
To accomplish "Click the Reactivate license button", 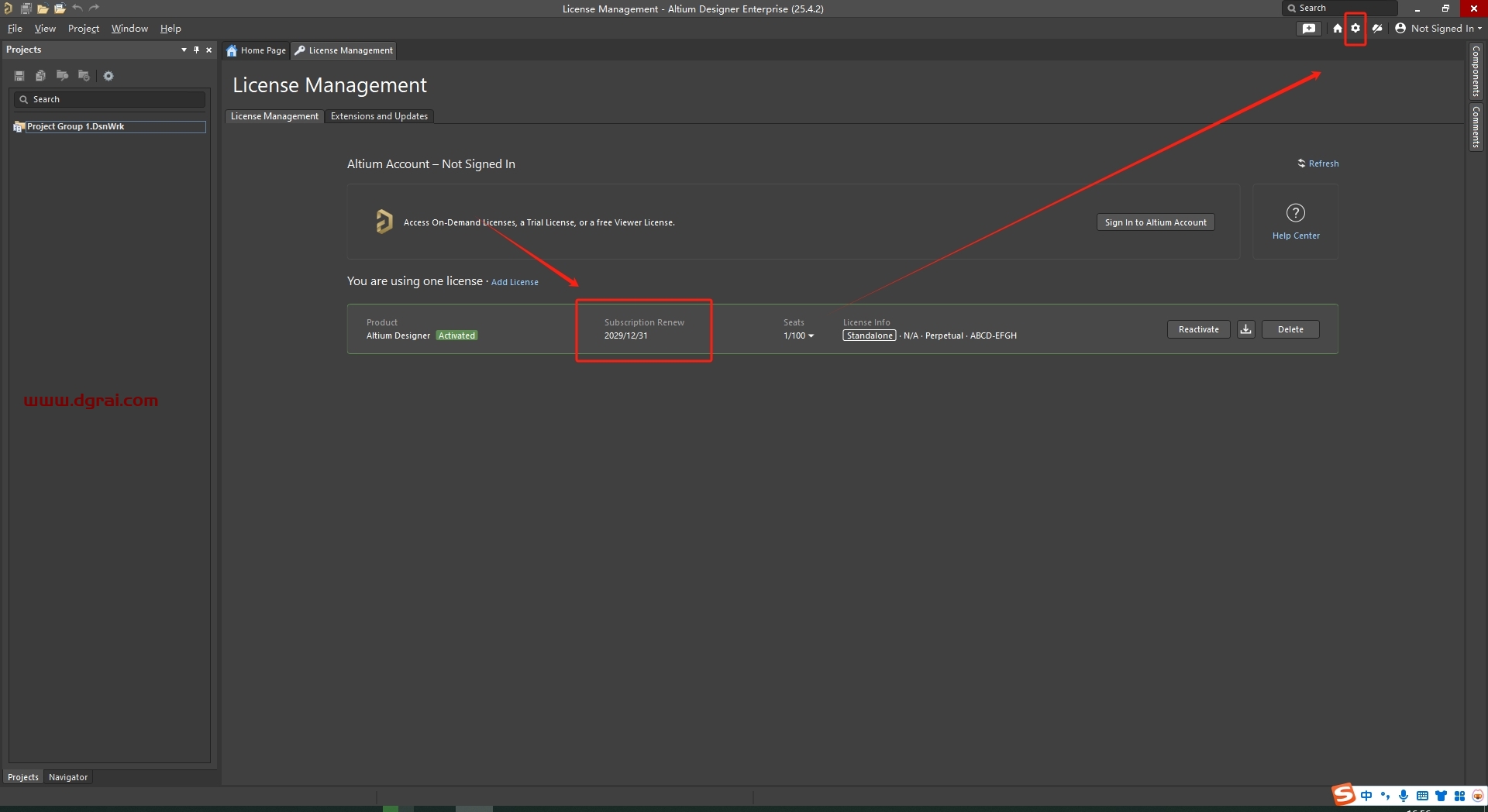I will click(x=1199, y=329).
